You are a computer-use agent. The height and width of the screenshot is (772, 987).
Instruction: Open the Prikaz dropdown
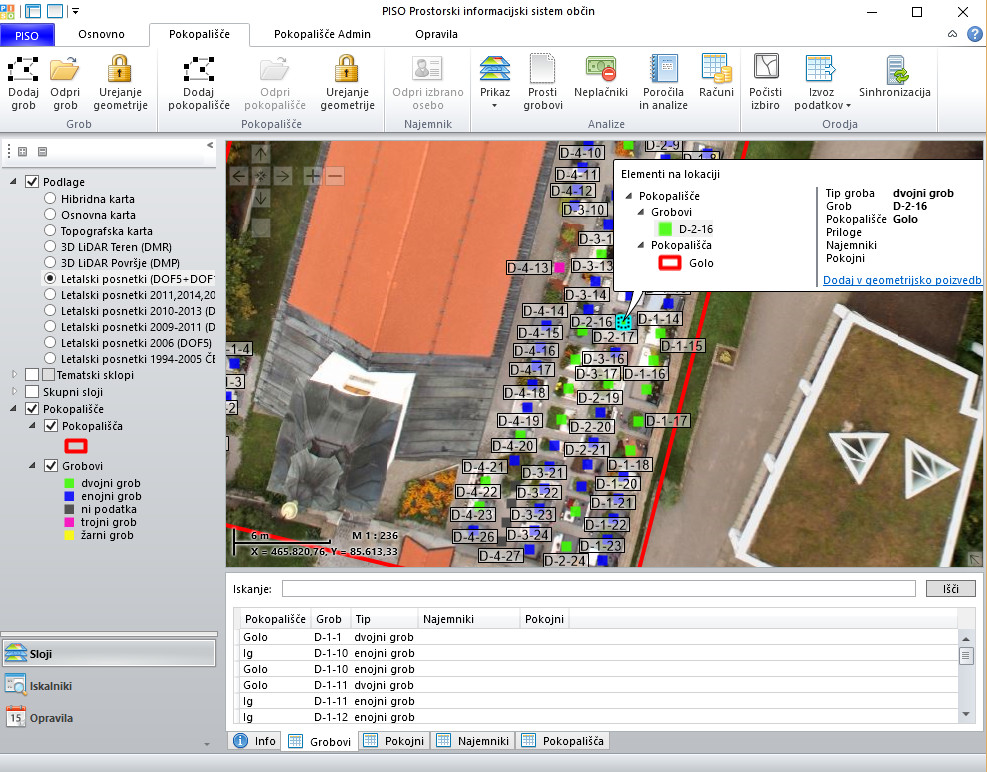[494, 82]
